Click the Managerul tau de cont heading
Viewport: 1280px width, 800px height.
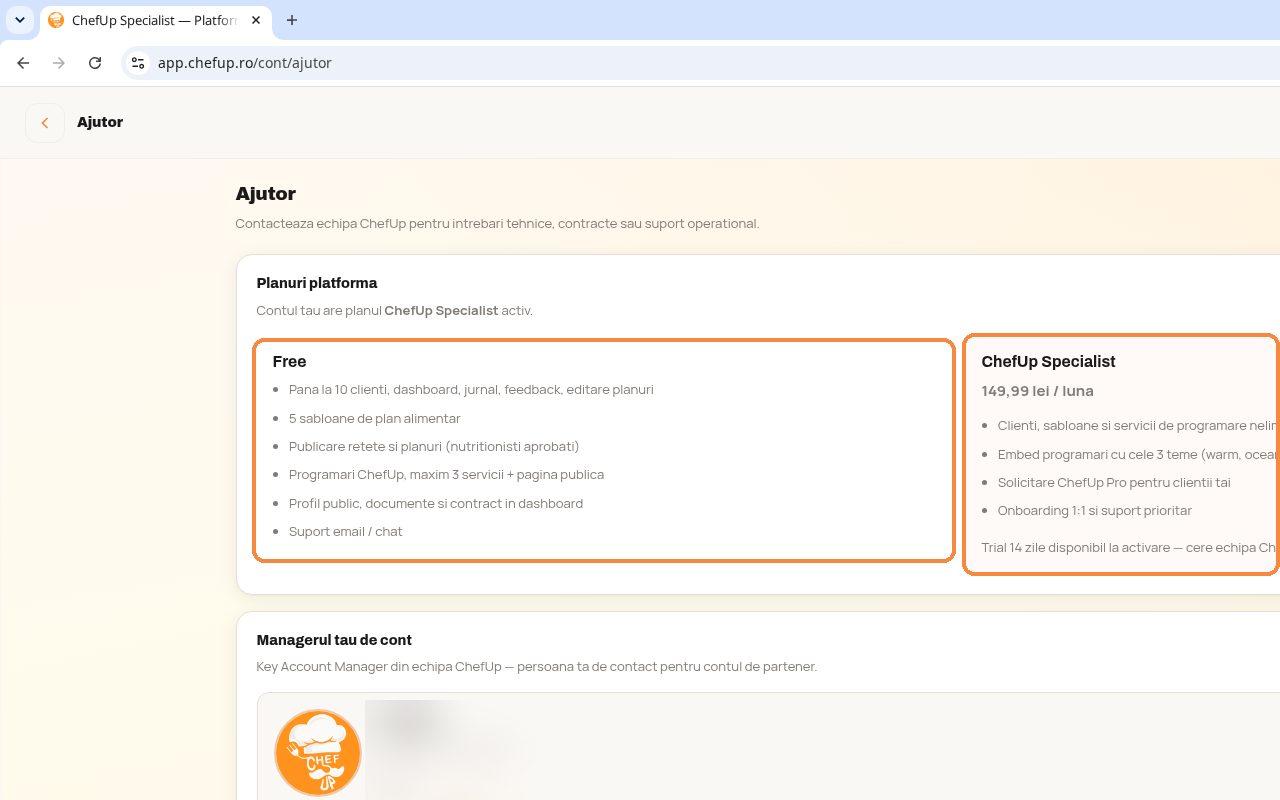point(334,640)
